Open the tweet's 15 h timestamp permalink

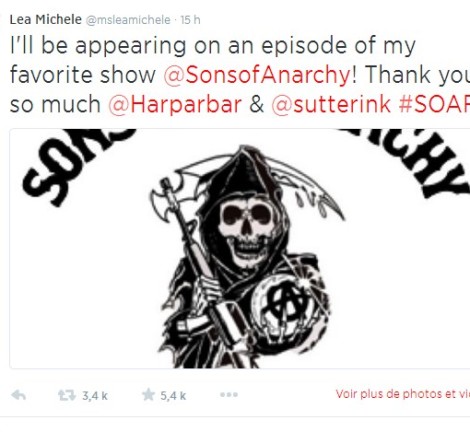click(190, 20)
